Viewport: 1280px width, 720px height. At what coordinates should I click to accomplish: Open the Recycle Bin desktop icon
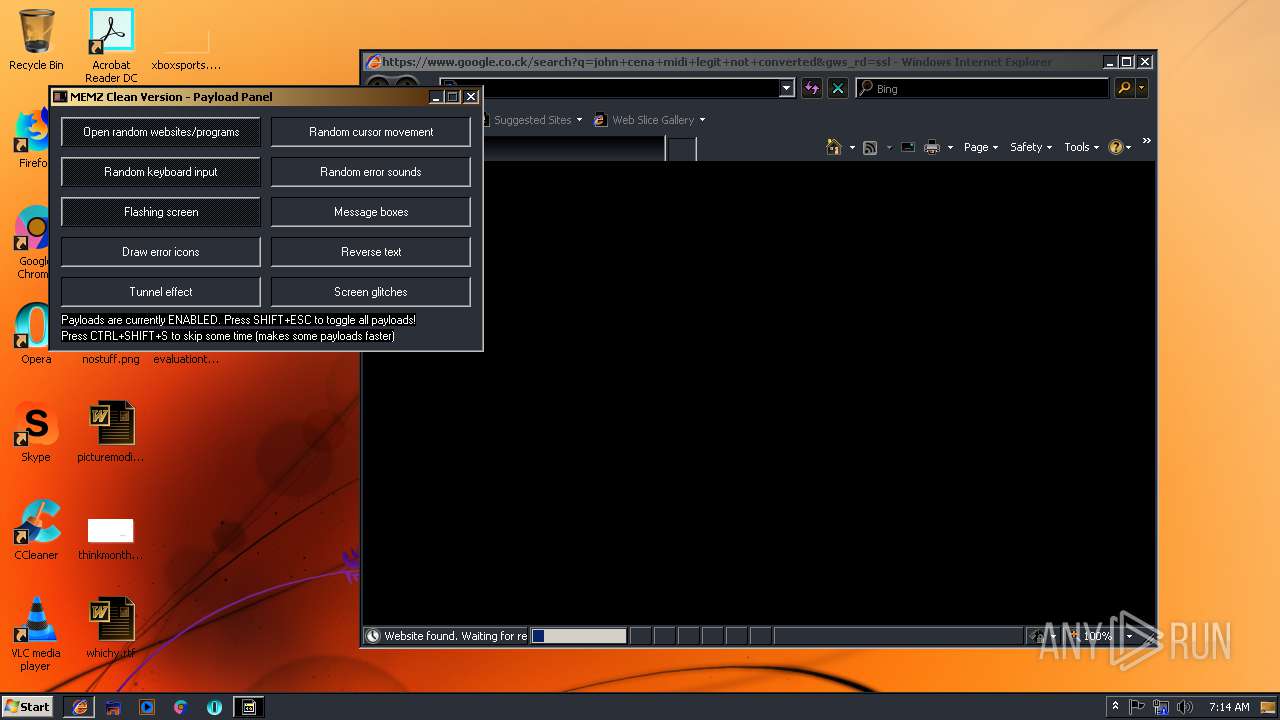tap(36, 40)
